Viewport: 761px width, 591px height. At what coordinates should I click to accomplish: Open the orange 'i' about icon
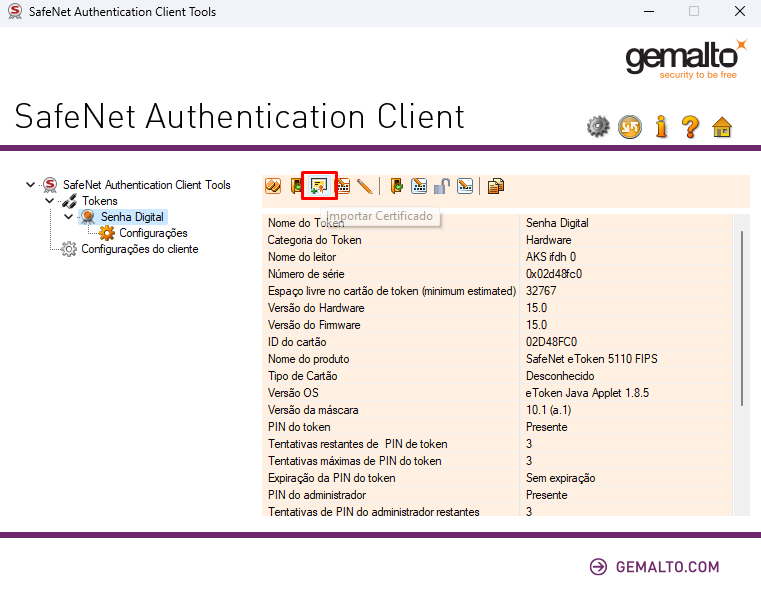660,126
